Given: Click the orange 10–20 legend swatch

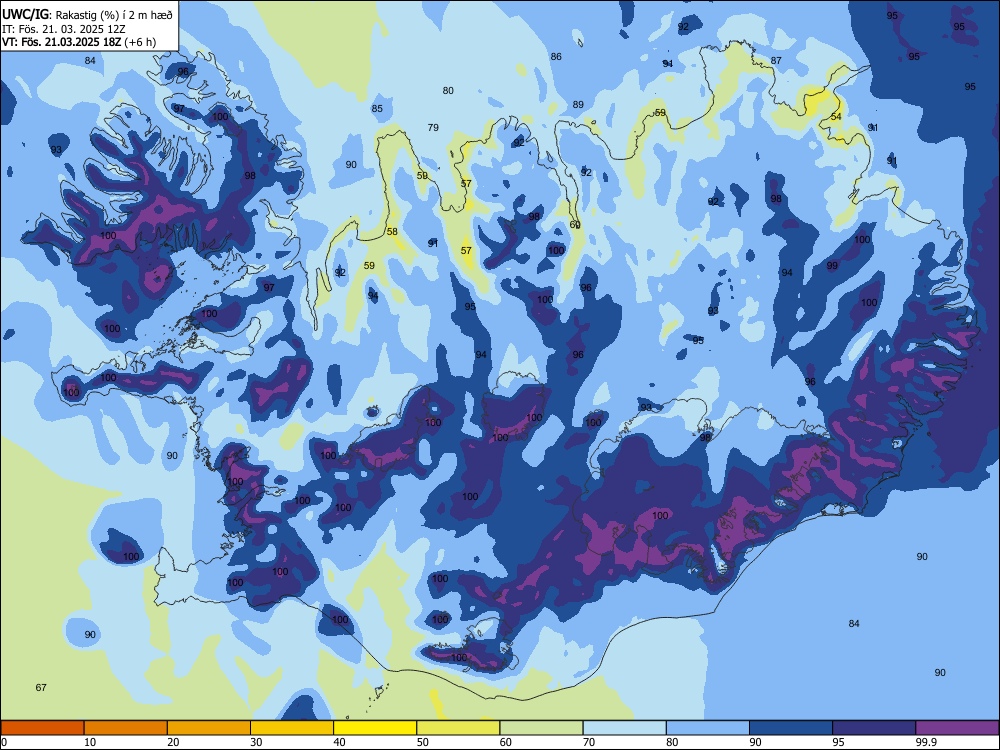Looking at the screenshot, I should (126, 728).
